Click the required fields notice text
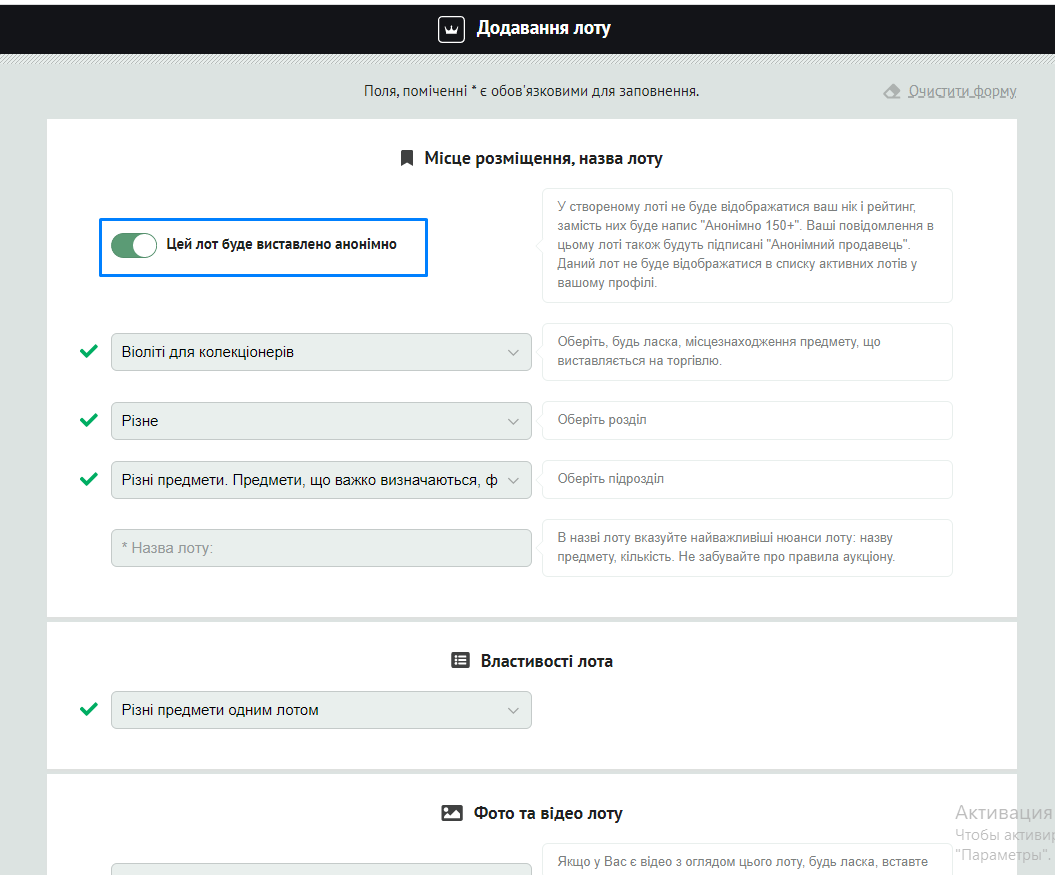The image size is (1055, 875). [x=532, y=91]
